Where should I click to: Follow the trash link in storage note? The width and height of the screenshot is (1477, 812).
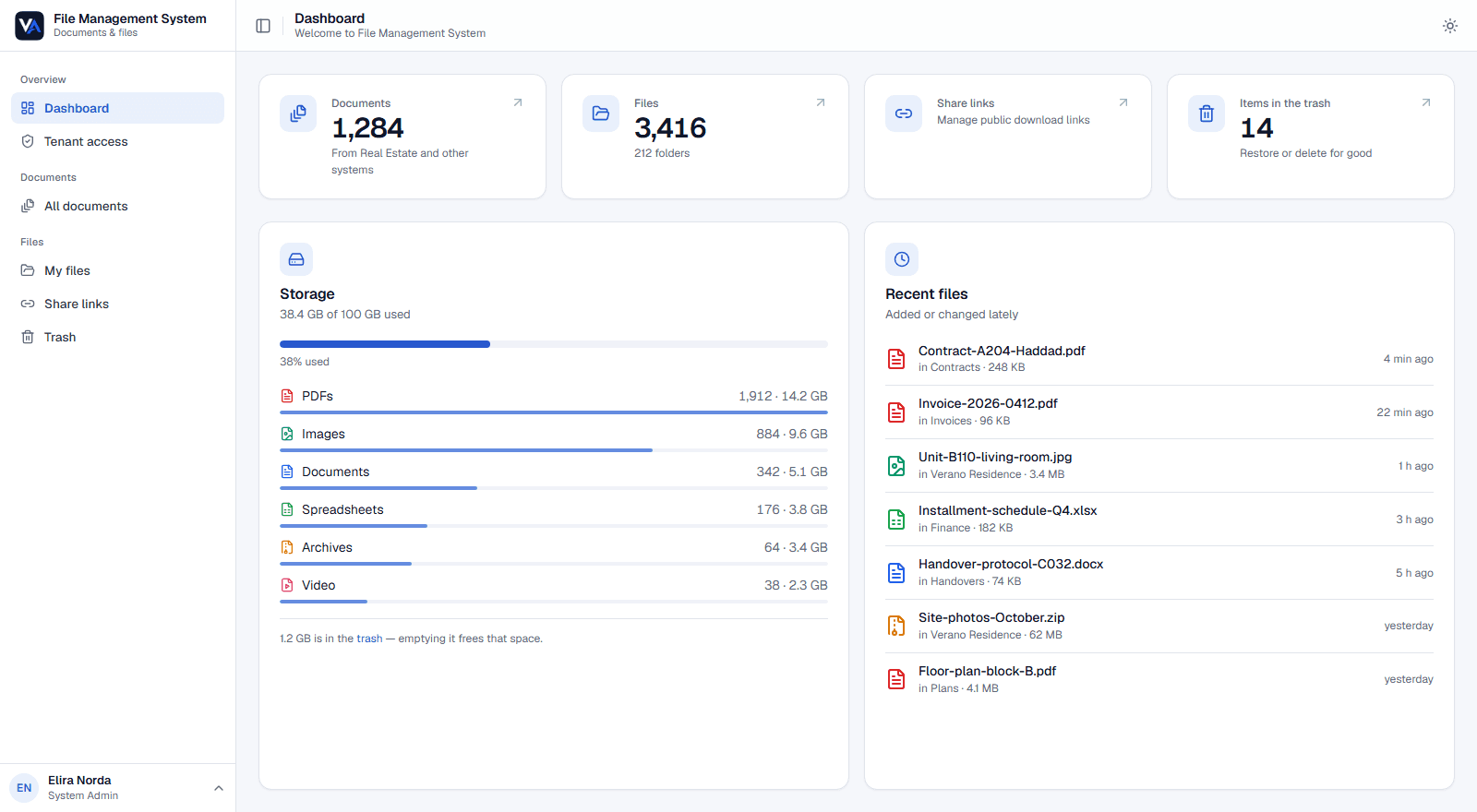[369, 639]
